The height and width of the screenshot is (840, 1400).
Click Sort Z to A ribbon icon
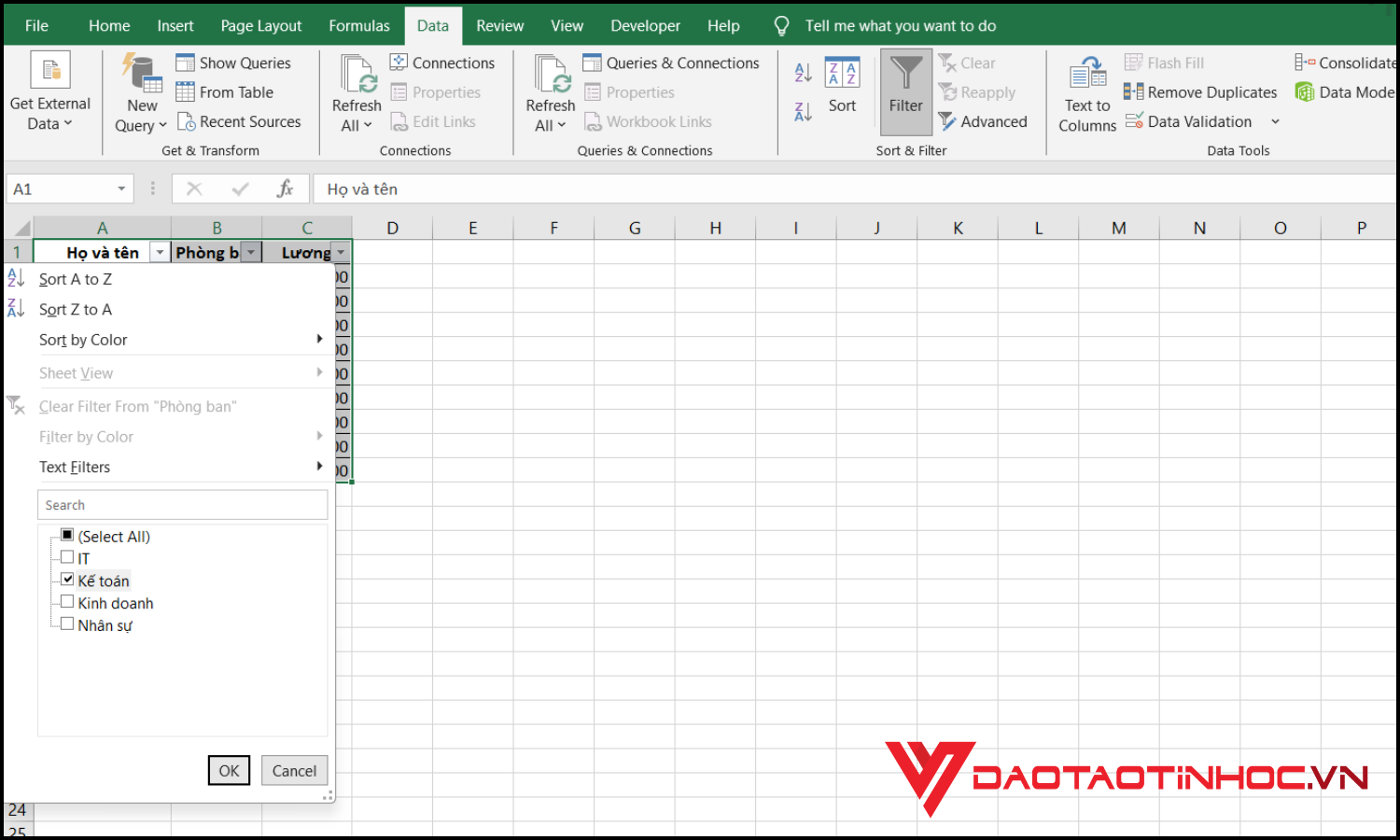[803, 112]
